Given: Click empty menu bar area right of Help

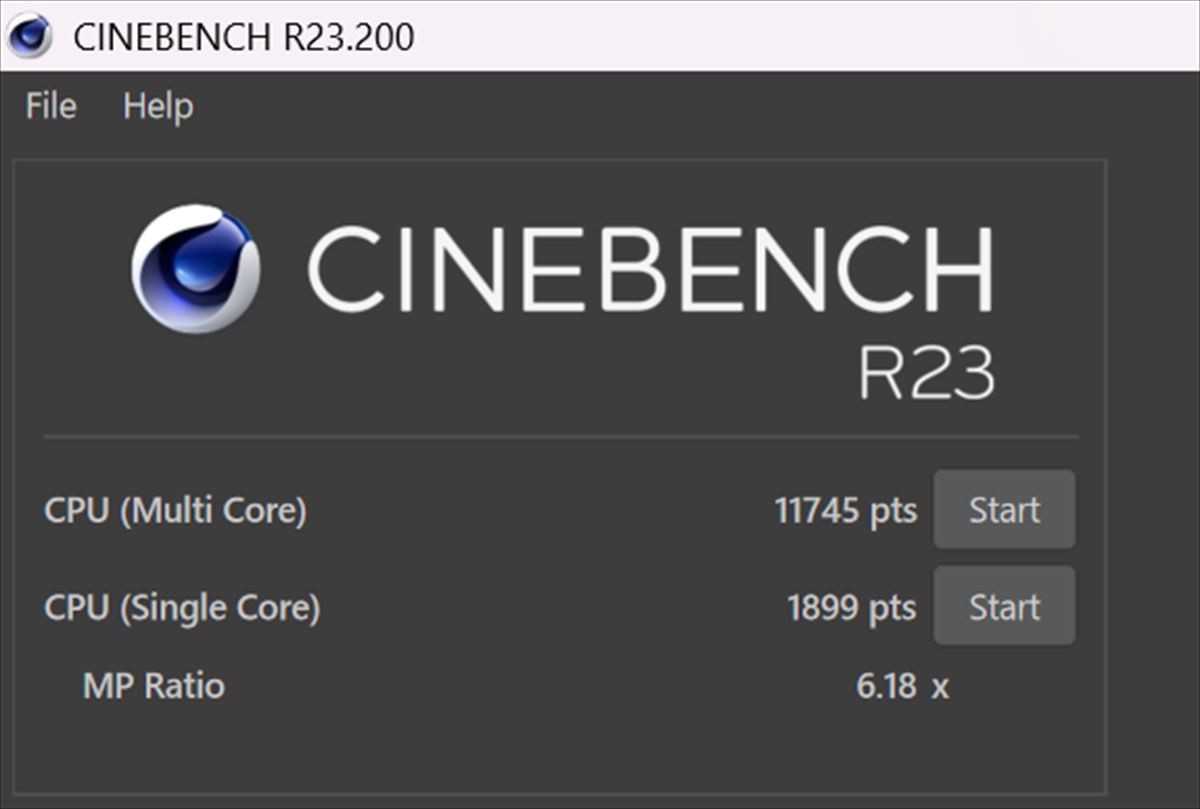Looking at the screenshot, I should 650,106.
